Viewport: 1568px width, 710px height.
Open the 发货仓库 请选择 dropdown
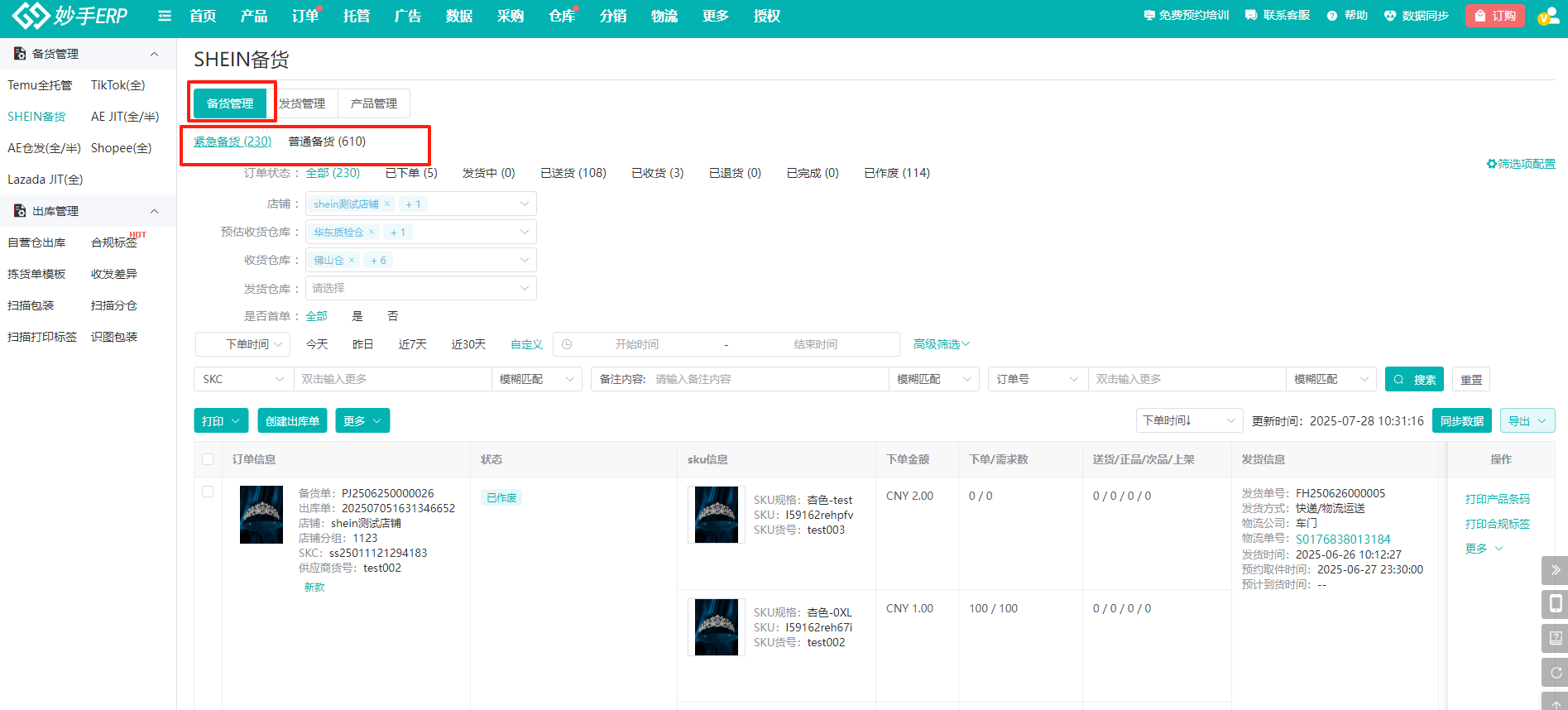click(421, 288)
